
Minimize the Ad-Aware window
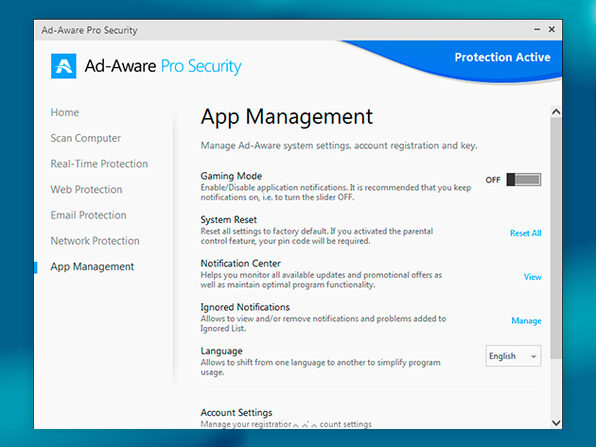pyautogui.click(x=537, y=29)
